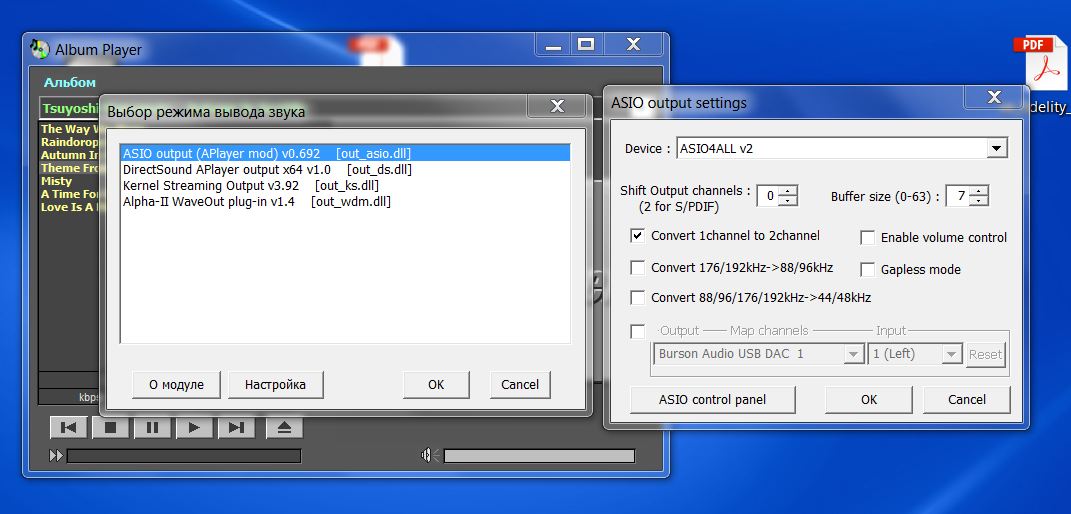
Task: Confirm output mode selection with OK
Action: point(436,384)
